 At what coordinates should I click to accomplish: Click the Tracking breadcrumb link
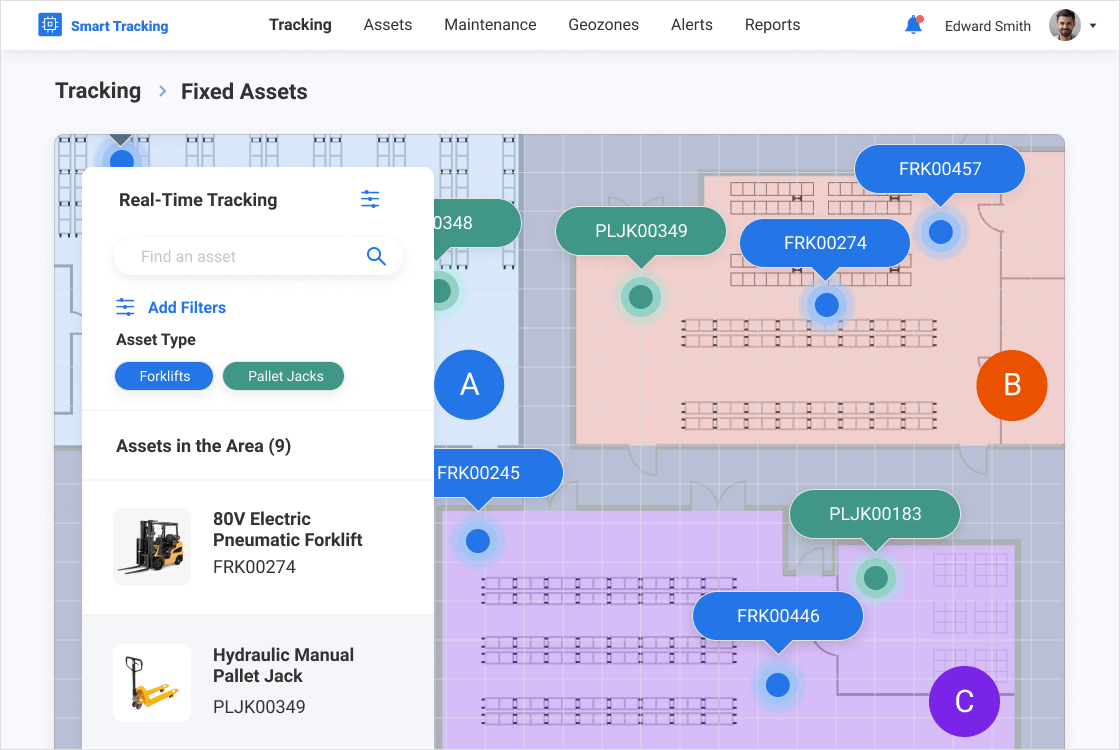[x=98, y=91]
